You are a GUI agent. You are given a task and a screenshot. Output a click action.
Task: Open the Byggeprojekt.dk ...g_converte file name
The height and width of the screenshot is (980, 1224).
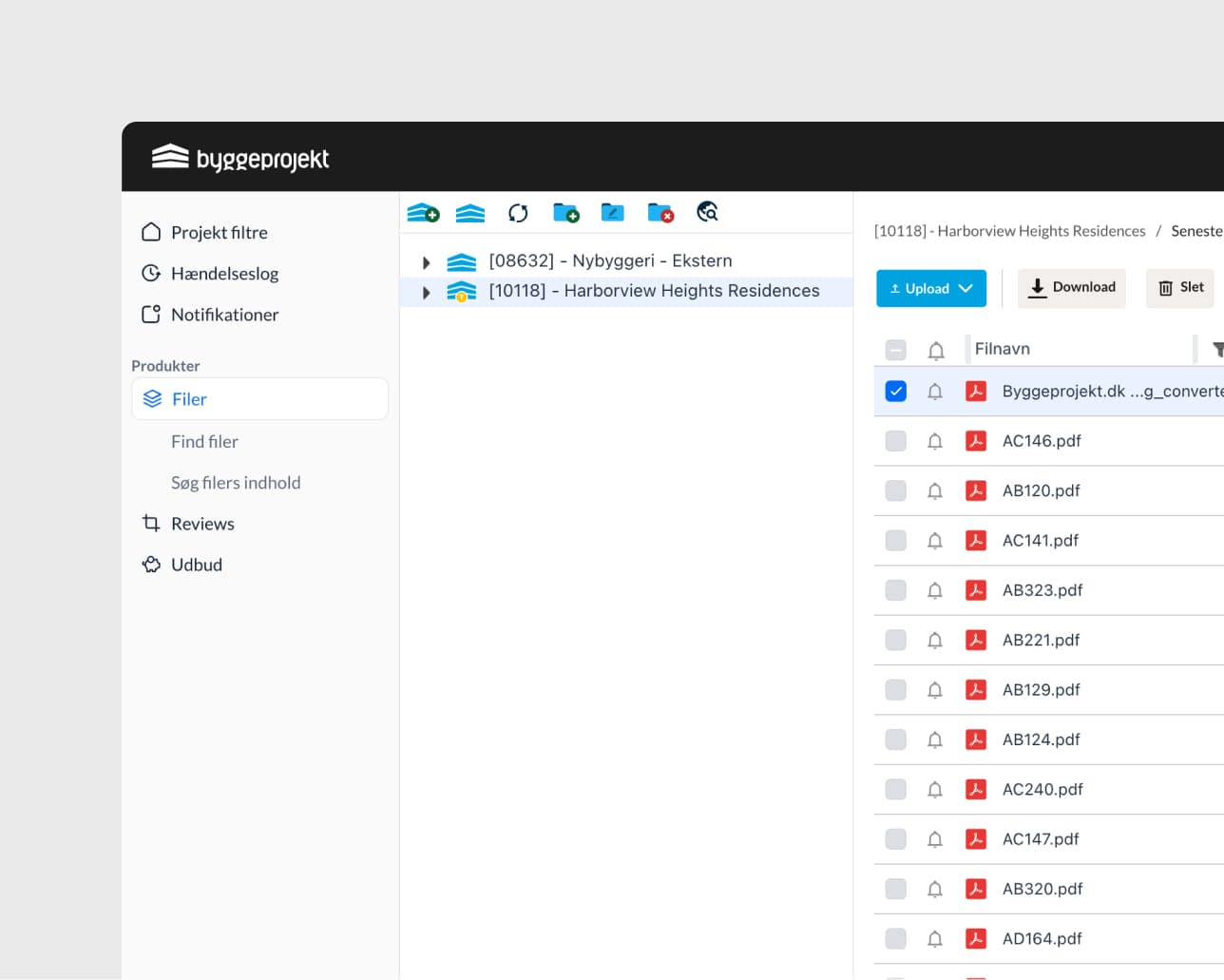click(x=1113, y=392)
